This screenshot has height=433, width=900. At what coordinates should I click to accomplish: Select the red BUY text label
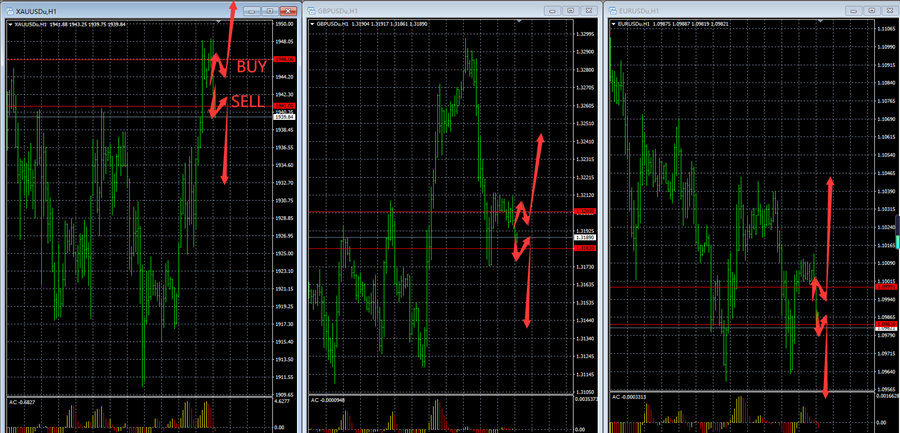[252, 67]
